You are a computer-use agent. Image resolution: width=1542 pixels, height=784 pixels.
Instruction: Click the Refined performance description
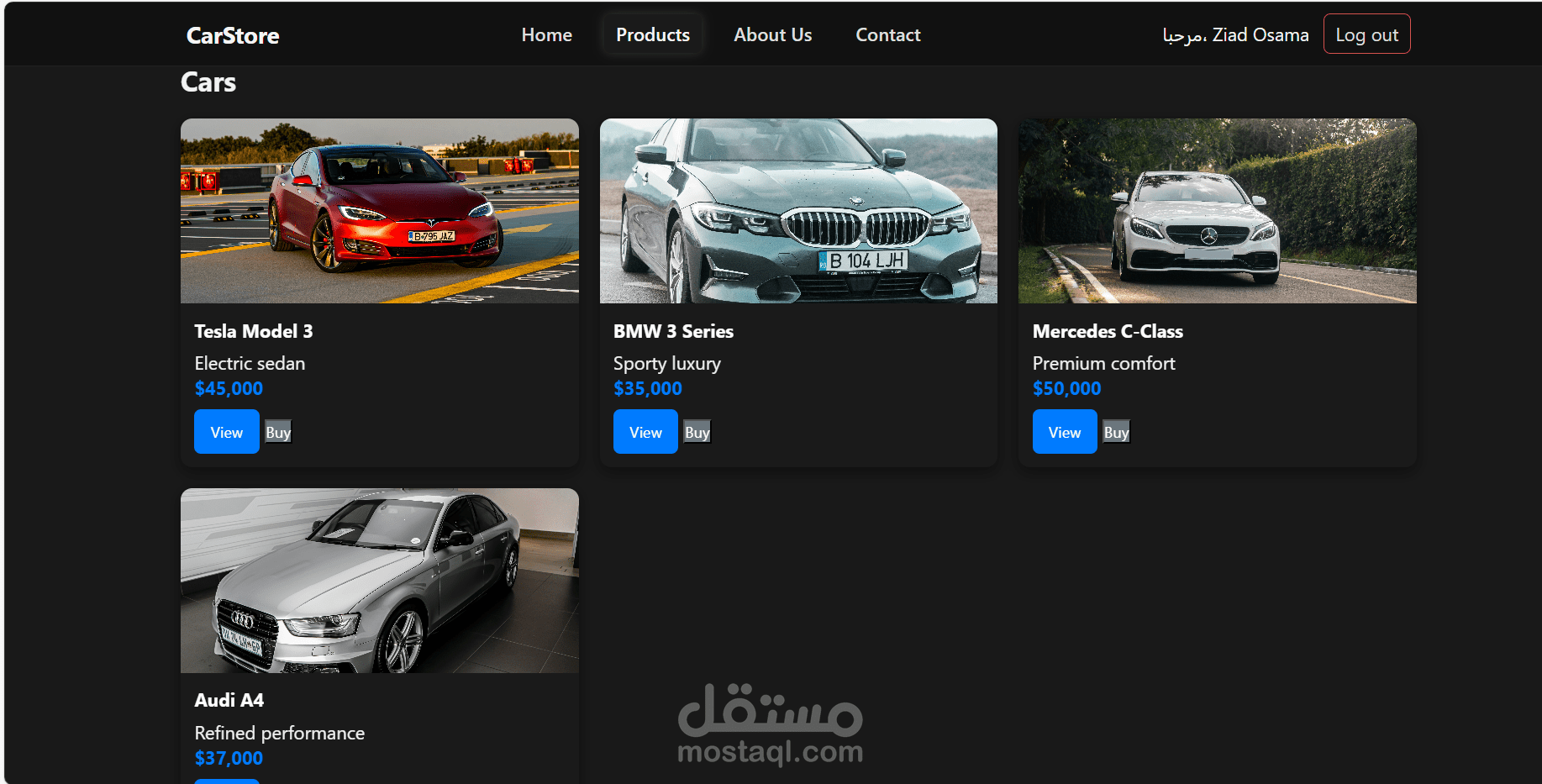pyautogui.click(x=280, y=733)
